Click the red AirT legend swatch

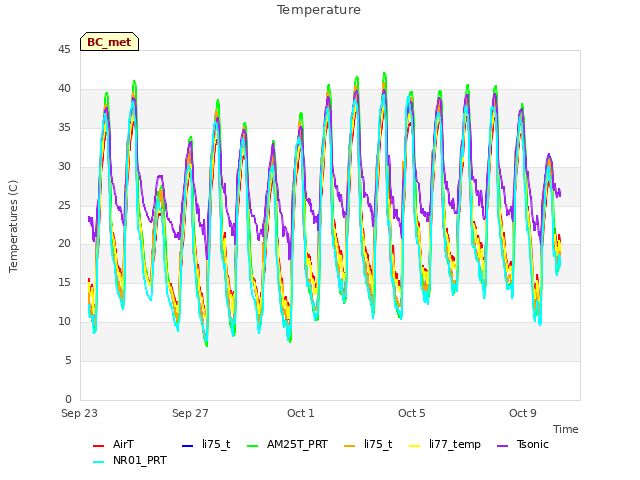coord(98,445)
